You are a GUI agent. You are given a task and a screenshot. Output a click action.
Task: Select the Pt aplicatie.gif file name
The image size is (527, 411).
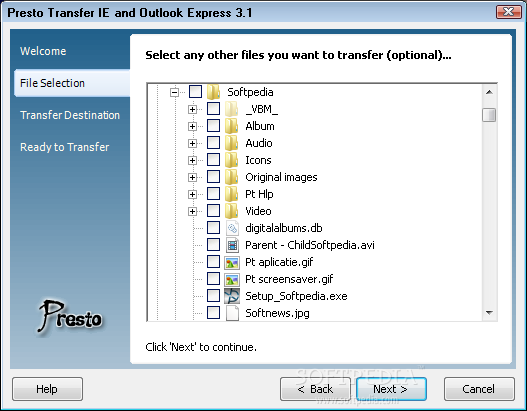(x=279, y=262)
